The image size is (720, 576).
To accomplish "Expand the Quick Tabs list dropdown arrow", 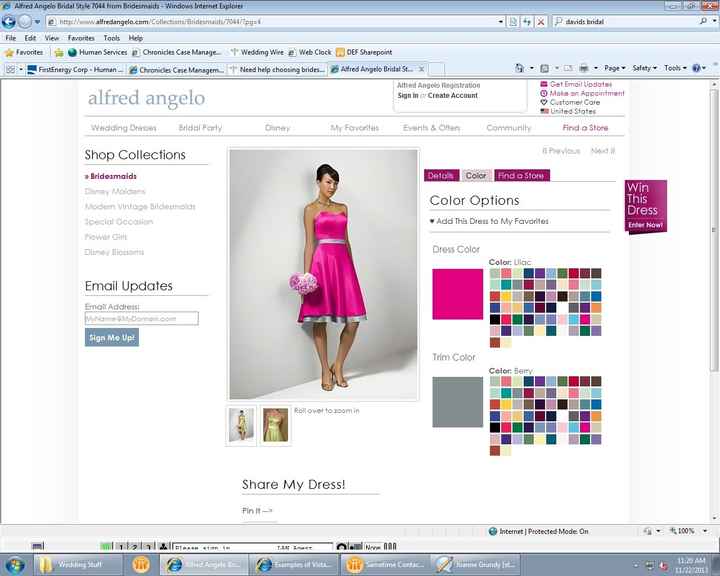I will click(x=21, y=69).
